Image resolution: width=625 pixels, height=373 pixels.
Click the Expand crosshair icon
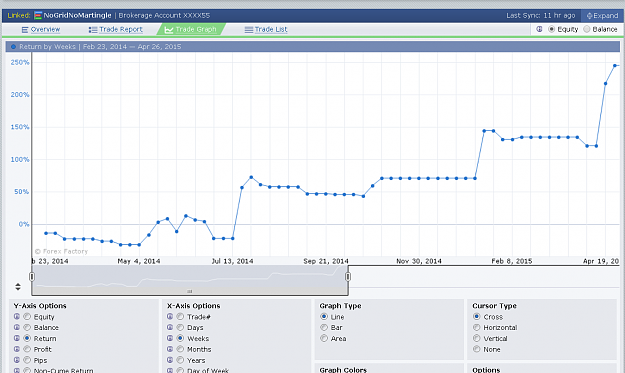tap(590, 16)
